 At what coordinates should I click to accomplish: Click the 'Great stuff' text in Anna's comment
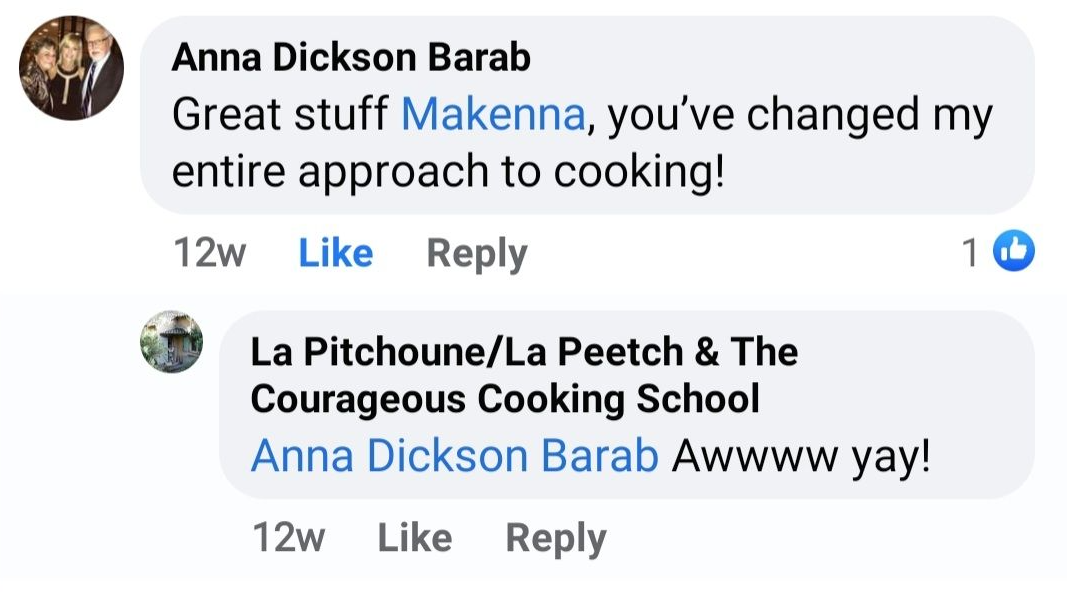pyautogui.click(x=280, y=116)
